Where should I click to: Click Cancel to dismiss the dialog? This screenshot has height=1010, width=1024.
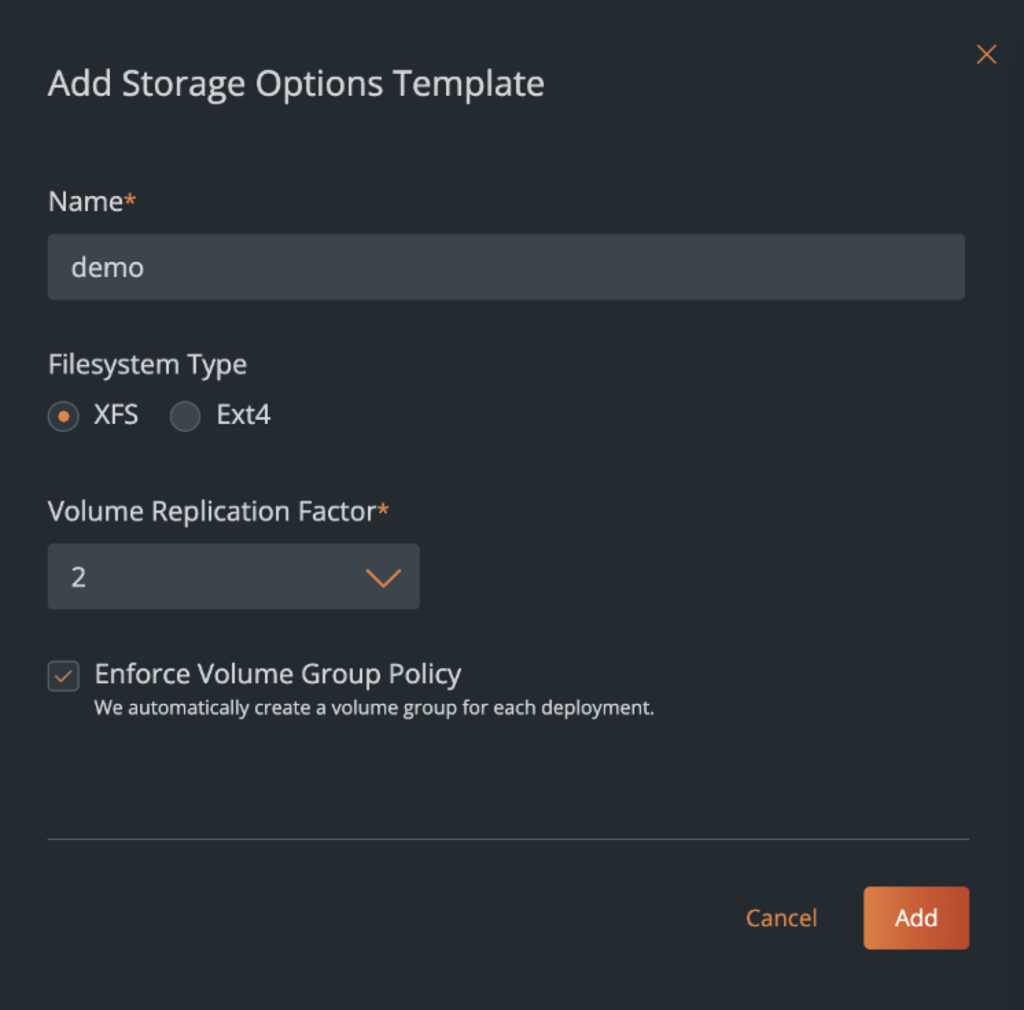781,918
